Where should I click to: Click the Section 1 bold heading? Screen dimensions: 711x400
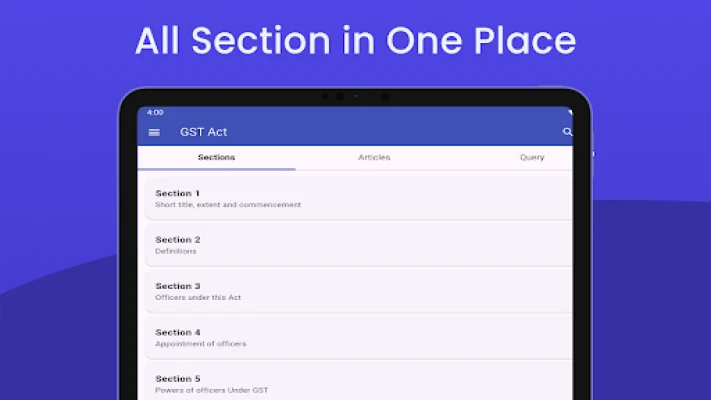tap(177, 193)
